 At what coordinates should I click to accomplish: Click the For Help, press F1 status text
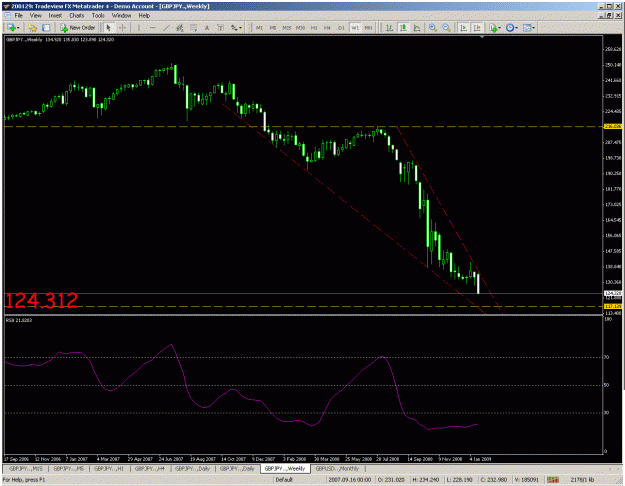point(24,480)
